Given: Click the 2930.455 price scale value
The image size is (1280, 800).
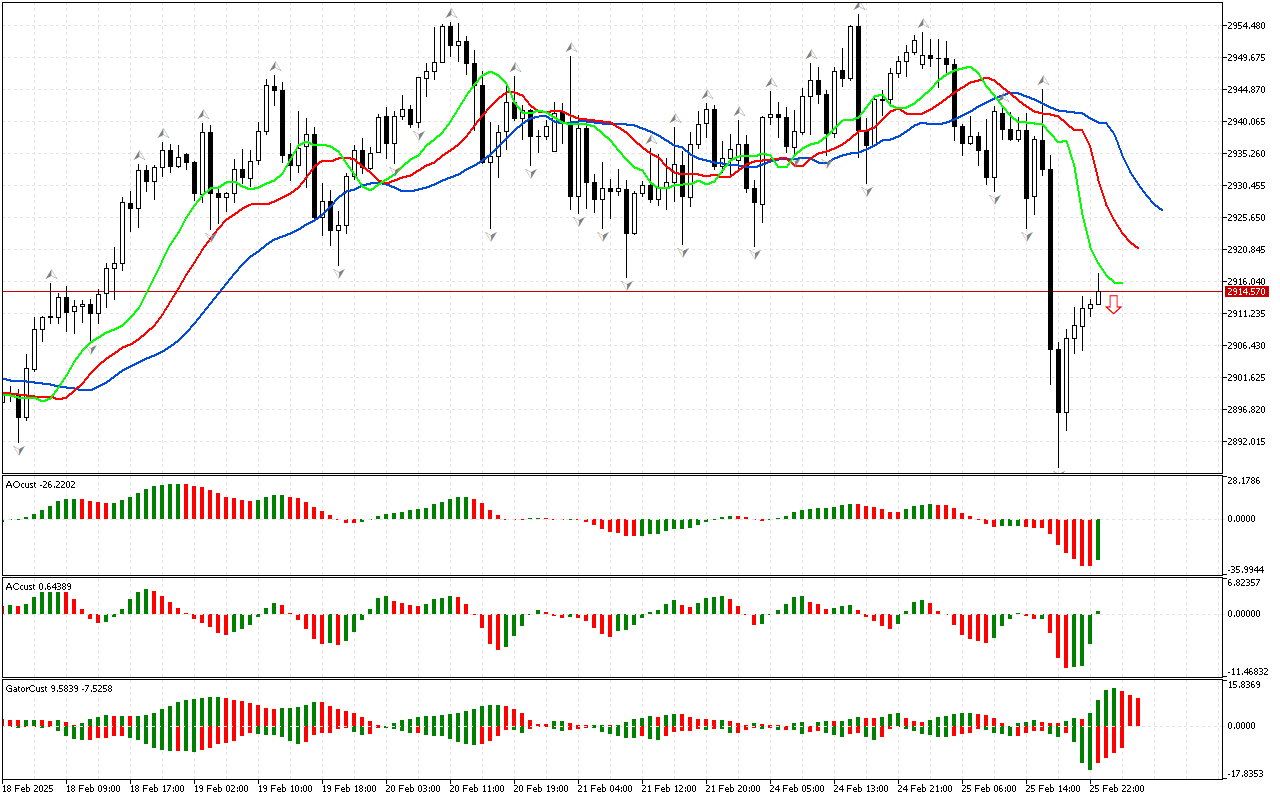Looking at the screenshot, I should [1248, 186].
